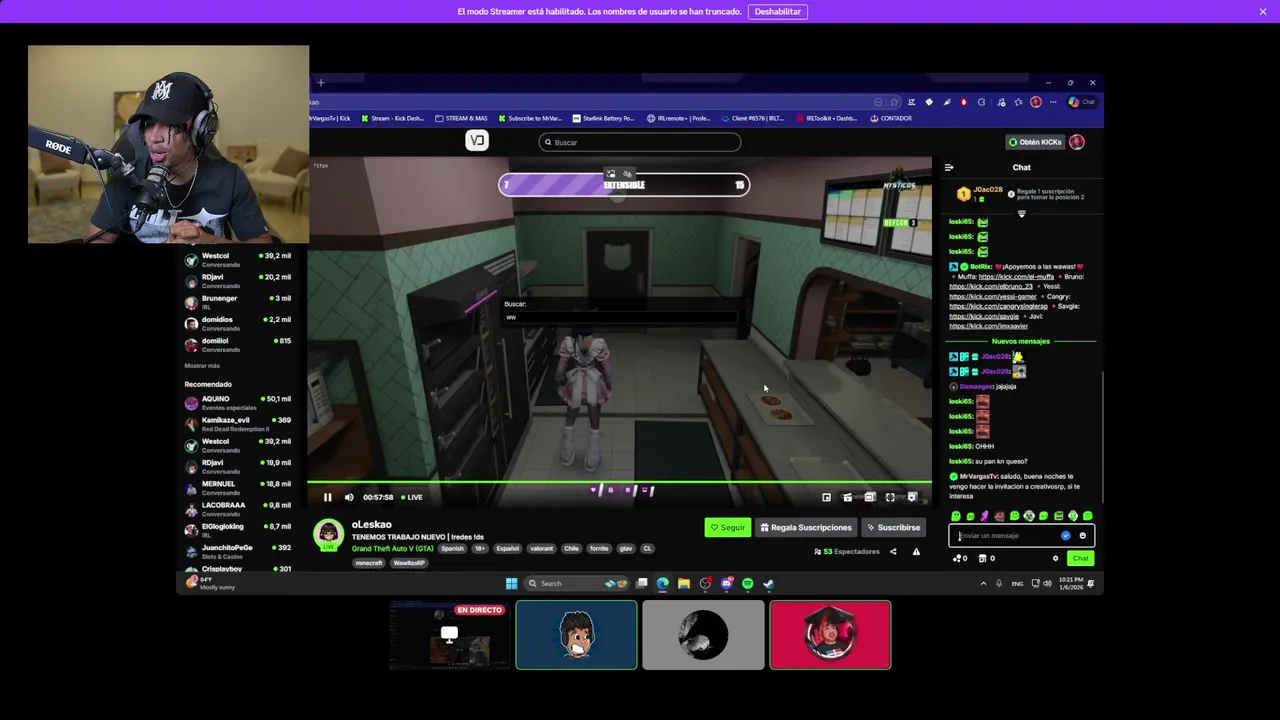Open IRLremote+ bookmark
The height and width of the screenshot is (720, 1280).
click(x=679, y=118)
